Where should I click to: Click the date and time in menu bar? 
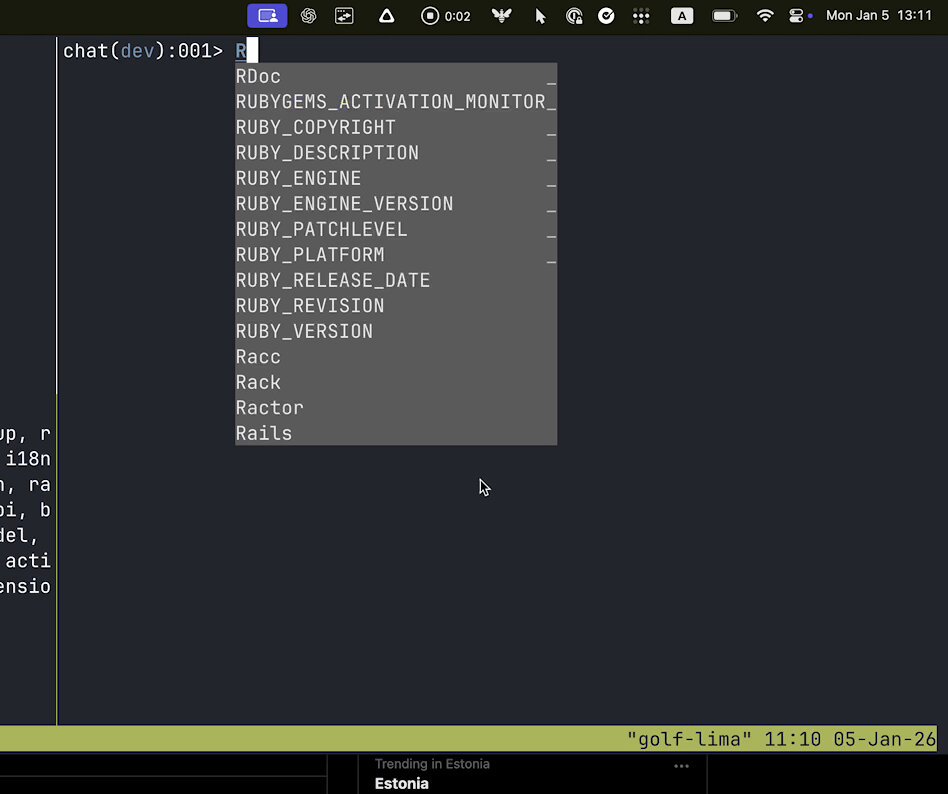pyautogui.click(x=878, y=16)
